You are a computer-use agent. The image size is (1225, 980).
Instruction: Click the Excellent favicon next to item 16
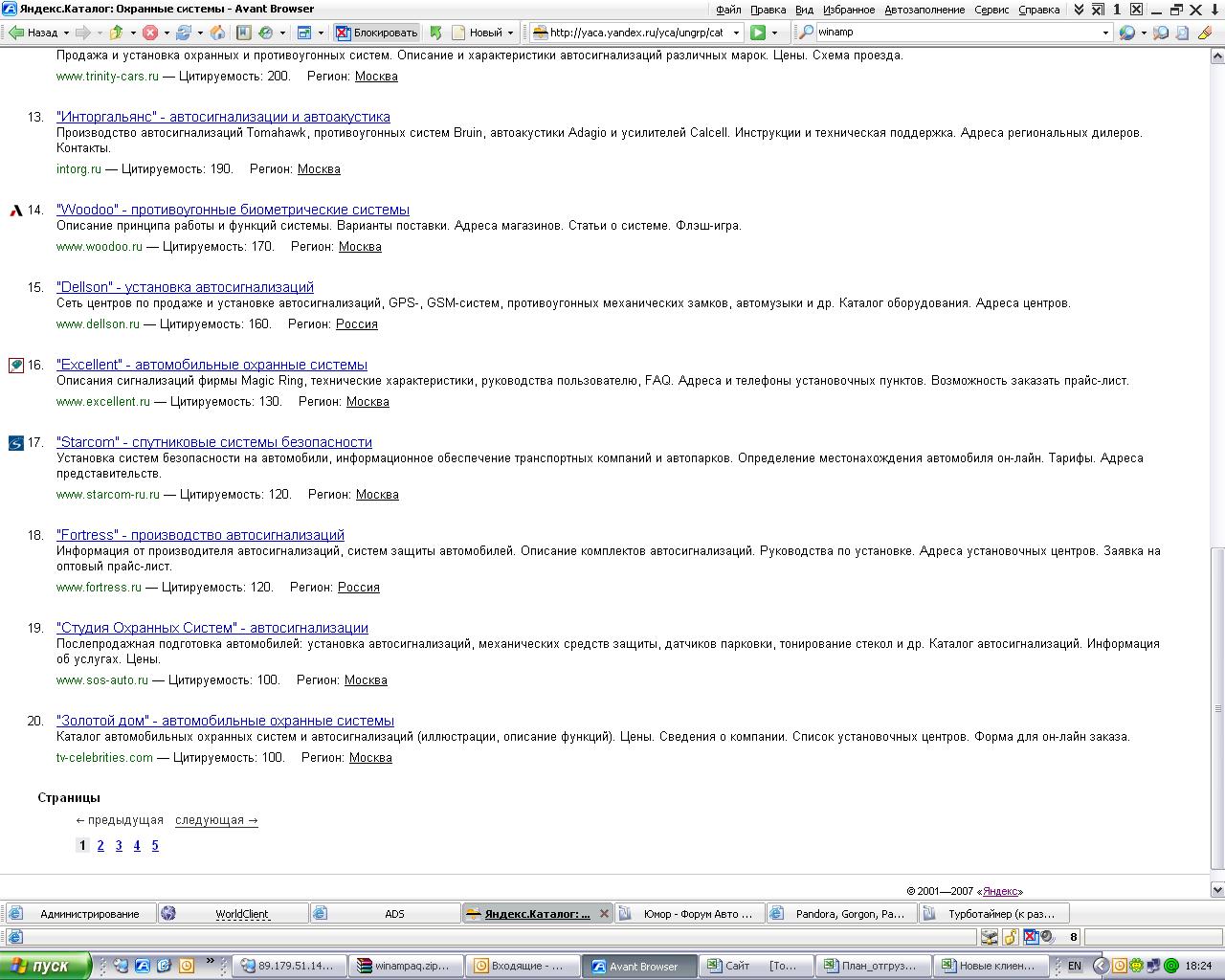coord(15,365)
